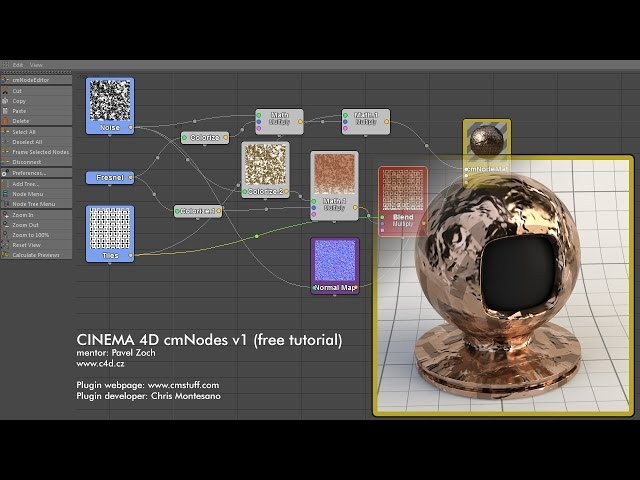Click the cmNodeEditor header entry
The image size is (640, 480).
(x=36, y=80)
